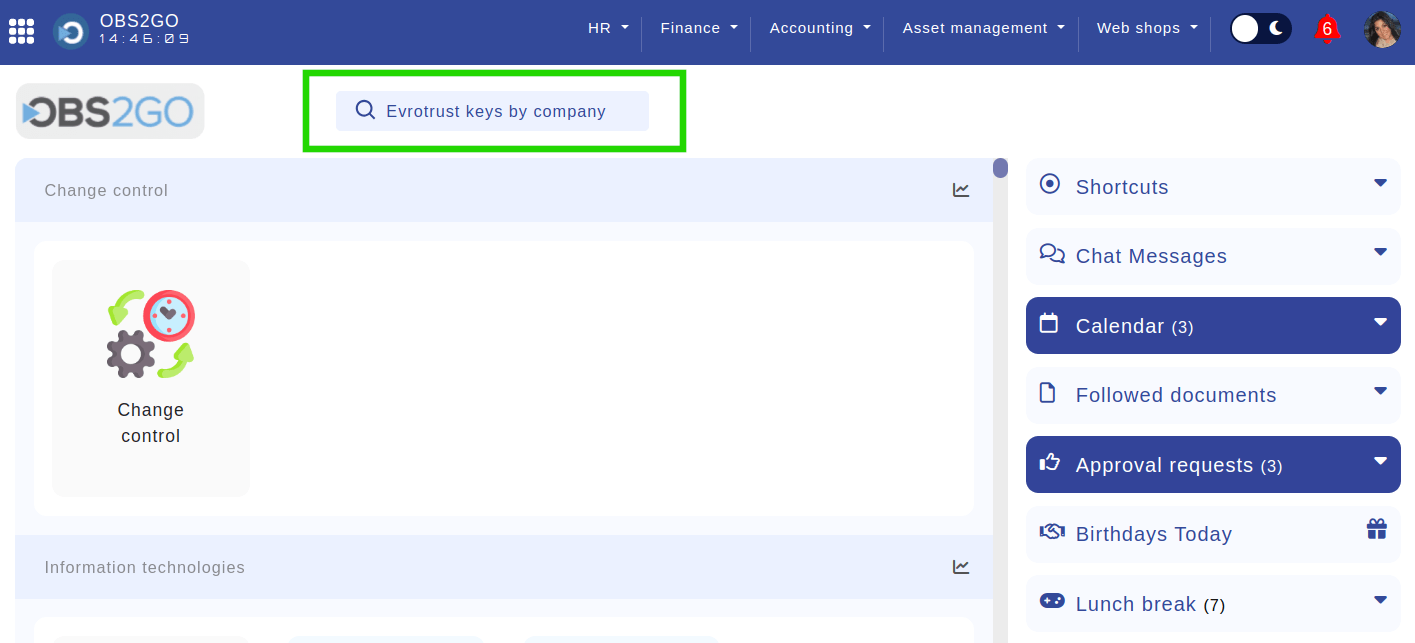Click the OBS2GO brand title text
Image resolution: width=1415 pixels, height=643 pixels.
point(140,21)
